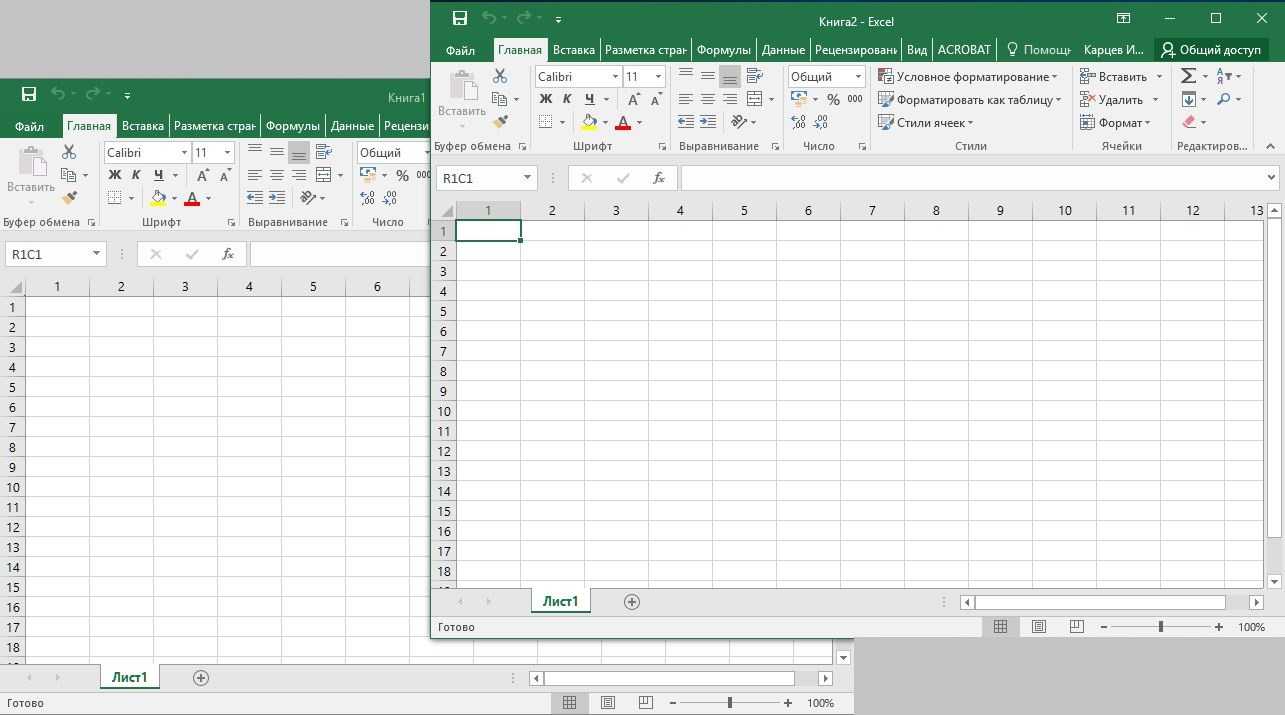Switch to ACROBAT tab in Книга2
This screenshot has height=715, width=1285.
(x=964, y=49)
